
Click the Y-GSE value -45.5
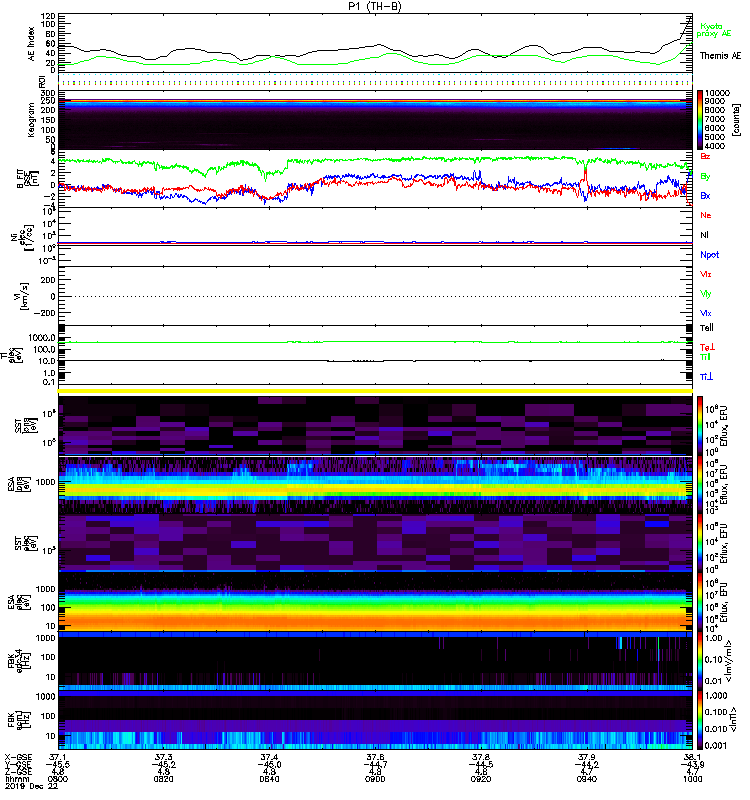tap(58, 765)
